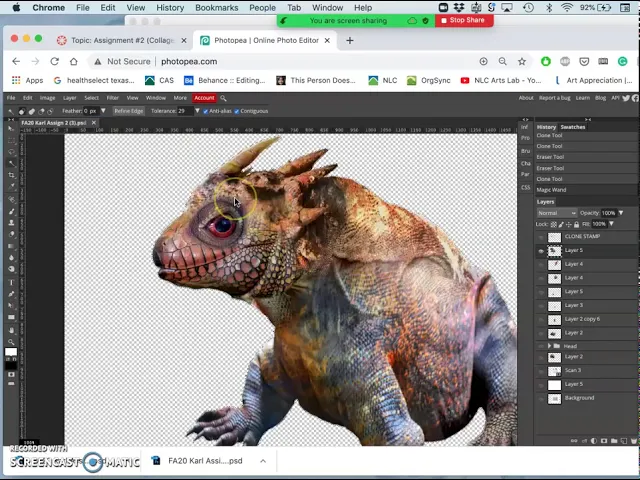Click the black background color swatch
Viewport: 640px width, 480px height.
point(11,364)
